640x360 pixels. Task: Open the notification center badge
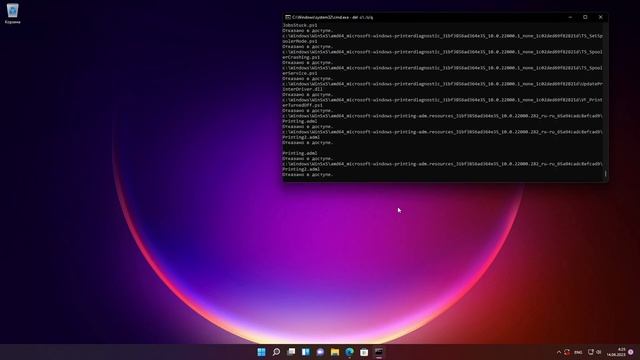(631, 352)
